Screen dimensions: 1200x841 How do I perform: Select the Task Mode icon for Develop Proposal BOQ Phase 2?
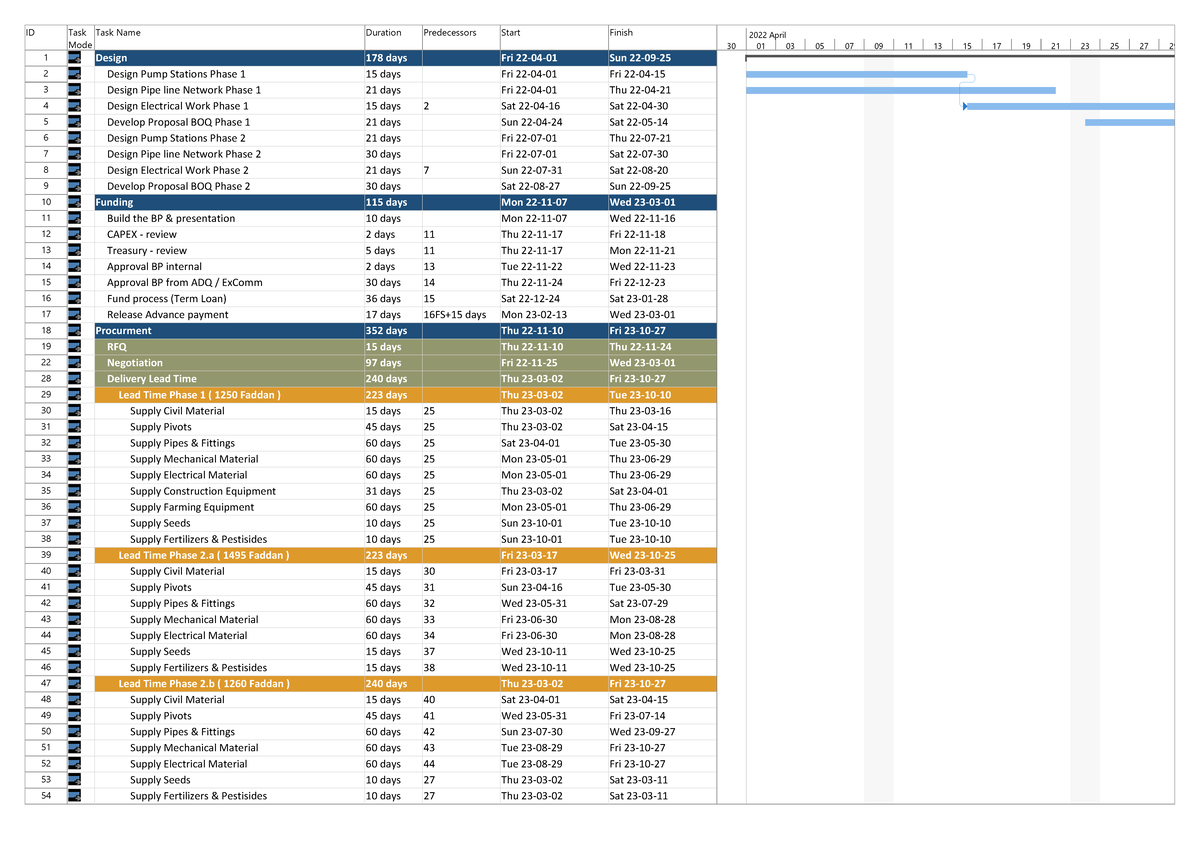click(x=74, y=186)
